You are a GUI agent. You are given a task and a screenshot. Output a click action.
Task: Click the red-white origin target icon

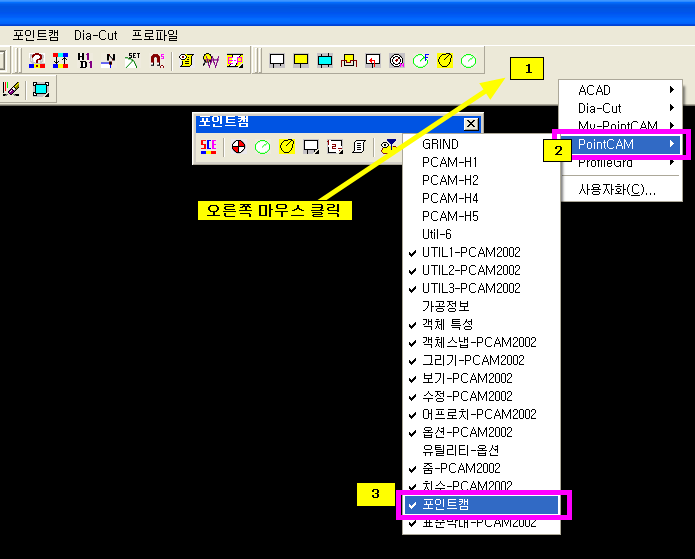coord(238,146)
